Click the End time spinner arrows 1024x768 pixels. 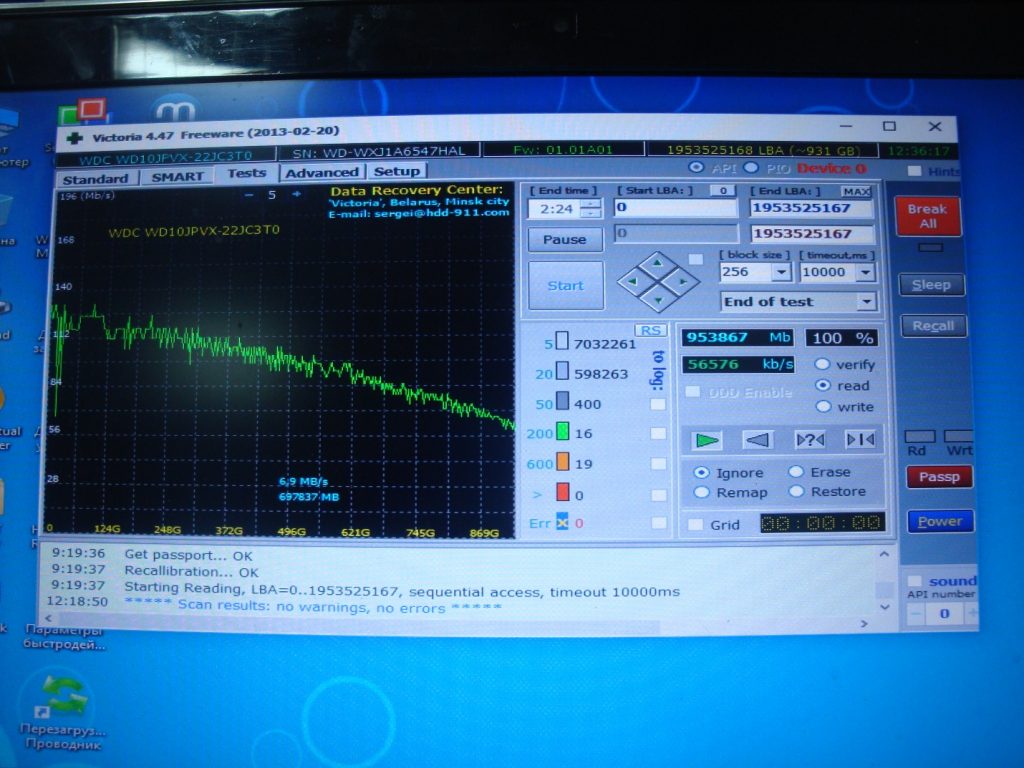point(592,209)
